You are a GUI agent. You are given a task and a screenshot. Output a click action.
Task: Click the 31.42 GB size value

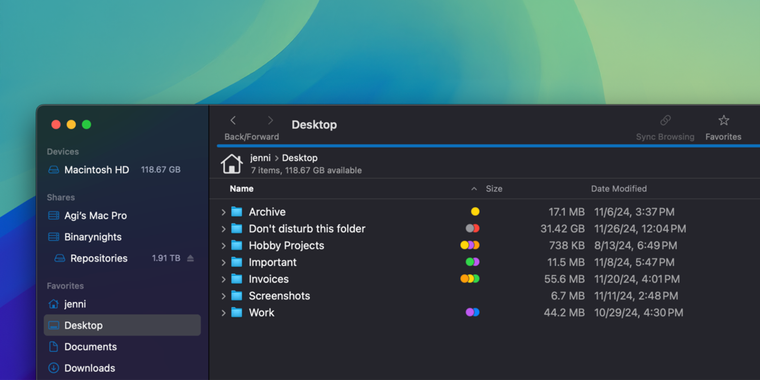coord(562,229)
